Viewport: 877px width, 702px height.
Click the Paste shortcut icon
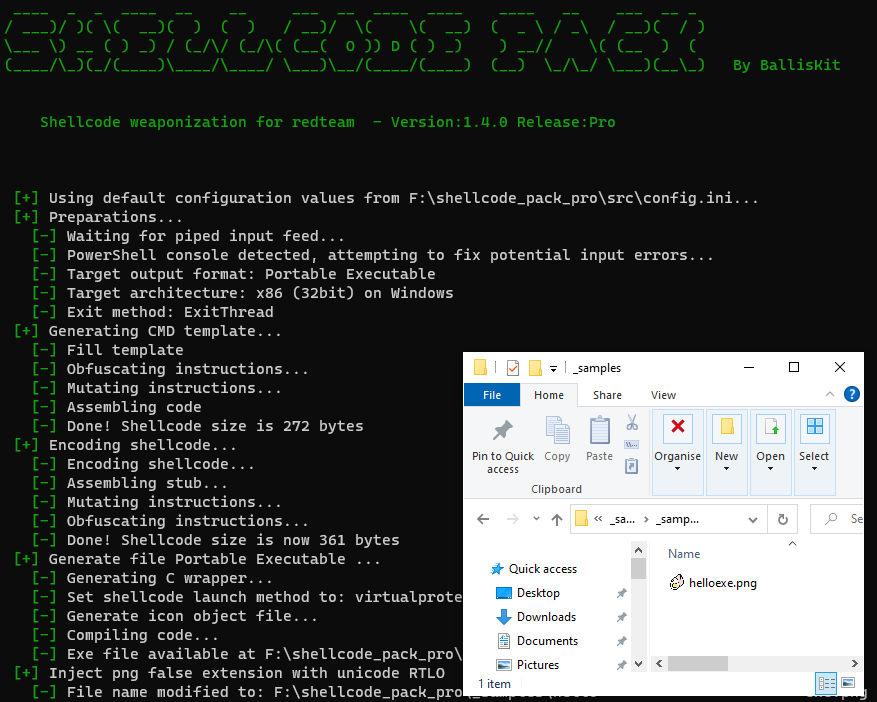tap(631, 465)
